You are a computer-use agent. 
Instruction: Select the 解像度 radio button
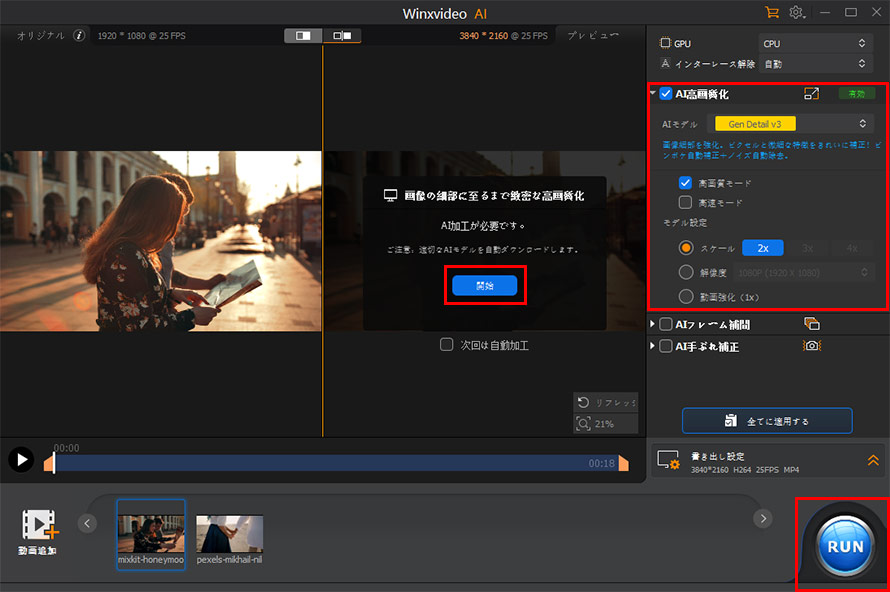coord(686,272)
